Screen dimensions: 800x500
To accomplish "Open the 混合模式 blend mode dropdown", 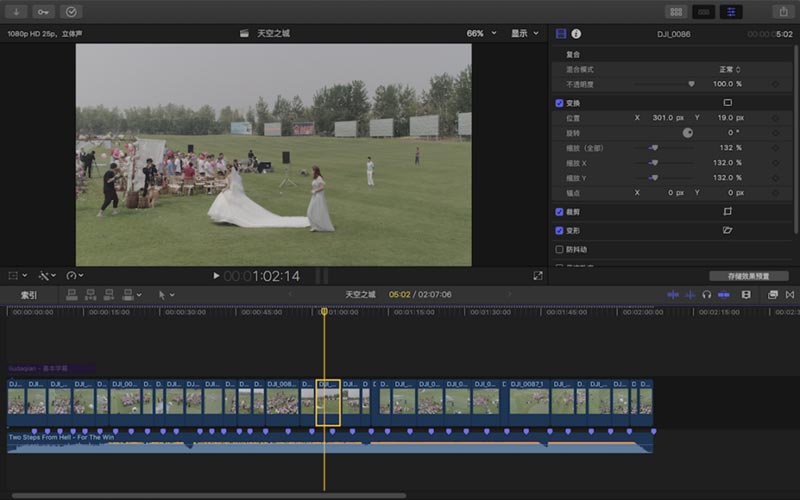I will tap(730, 69).
